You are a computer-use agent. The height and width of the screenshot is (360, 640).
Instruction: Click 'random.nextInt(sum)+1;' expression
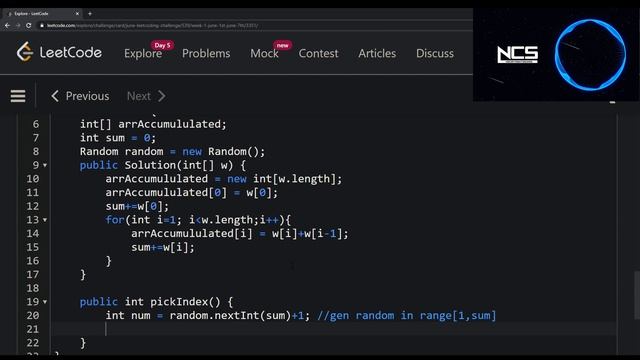point(240,316)
